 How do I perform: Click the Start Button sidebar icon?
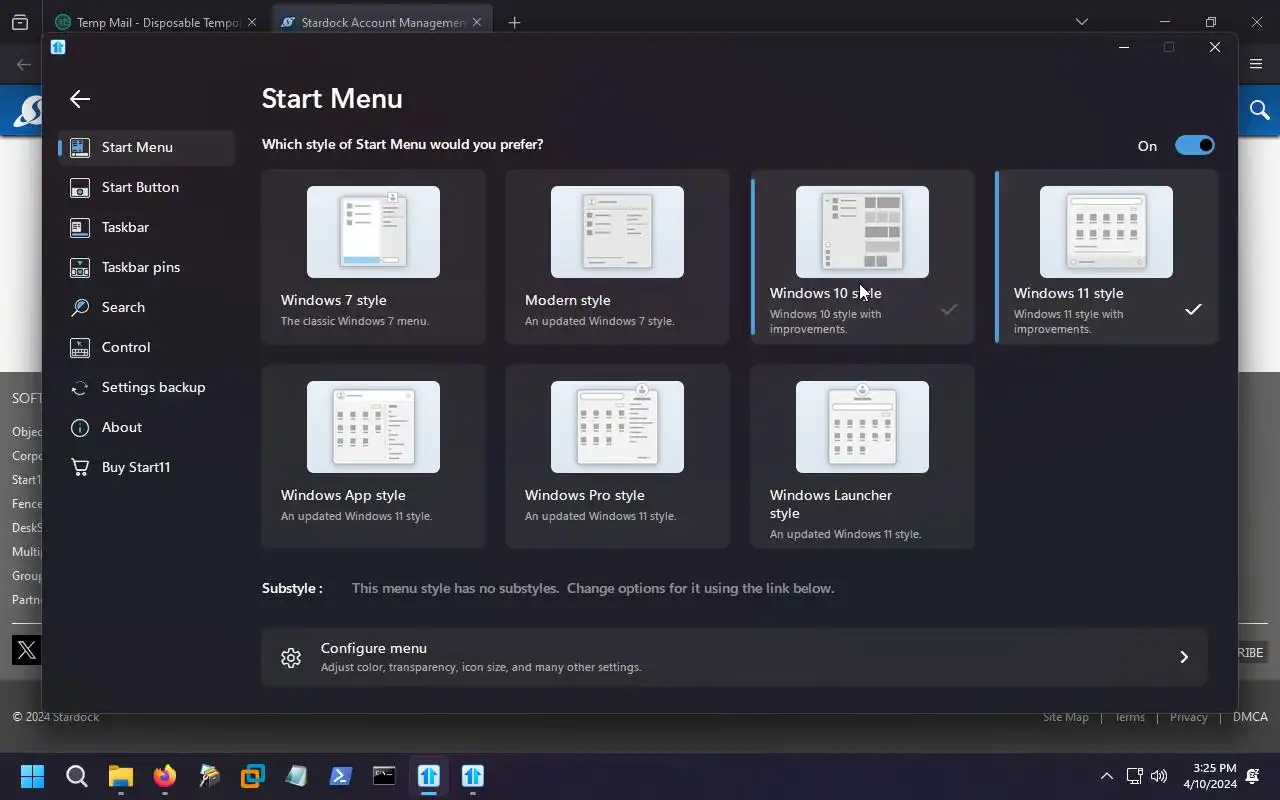80,187
